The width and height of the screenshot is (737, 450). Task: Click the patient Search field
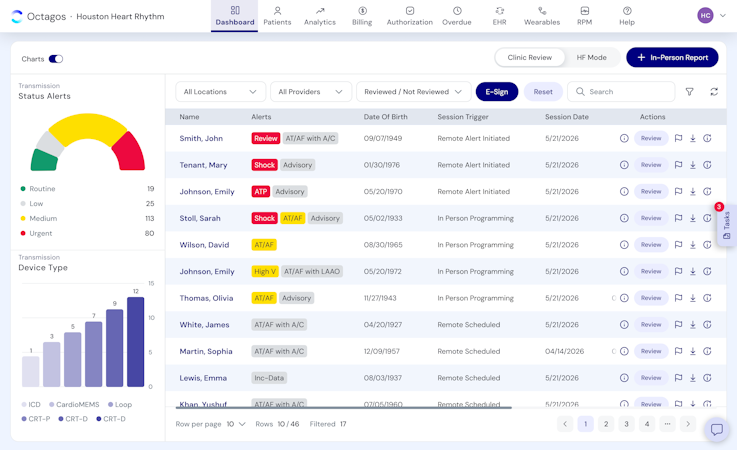[621, 92]
